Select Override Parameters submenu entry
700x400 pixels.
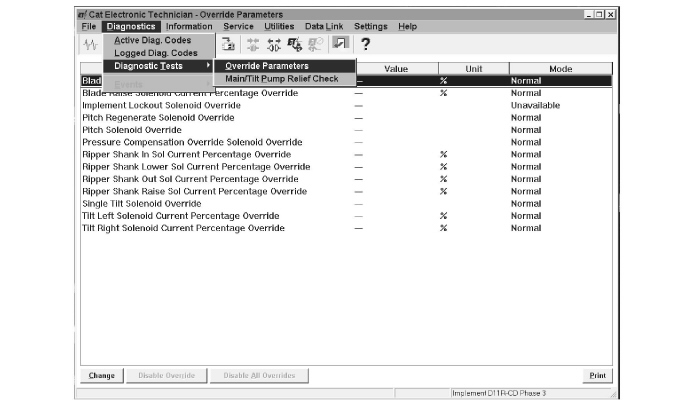click(x=285, y=66)
